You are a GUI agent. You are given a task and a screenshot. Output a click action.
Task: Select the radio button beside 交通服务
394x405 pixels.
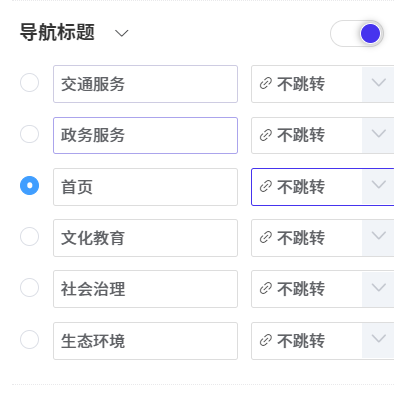pos(29,82)
